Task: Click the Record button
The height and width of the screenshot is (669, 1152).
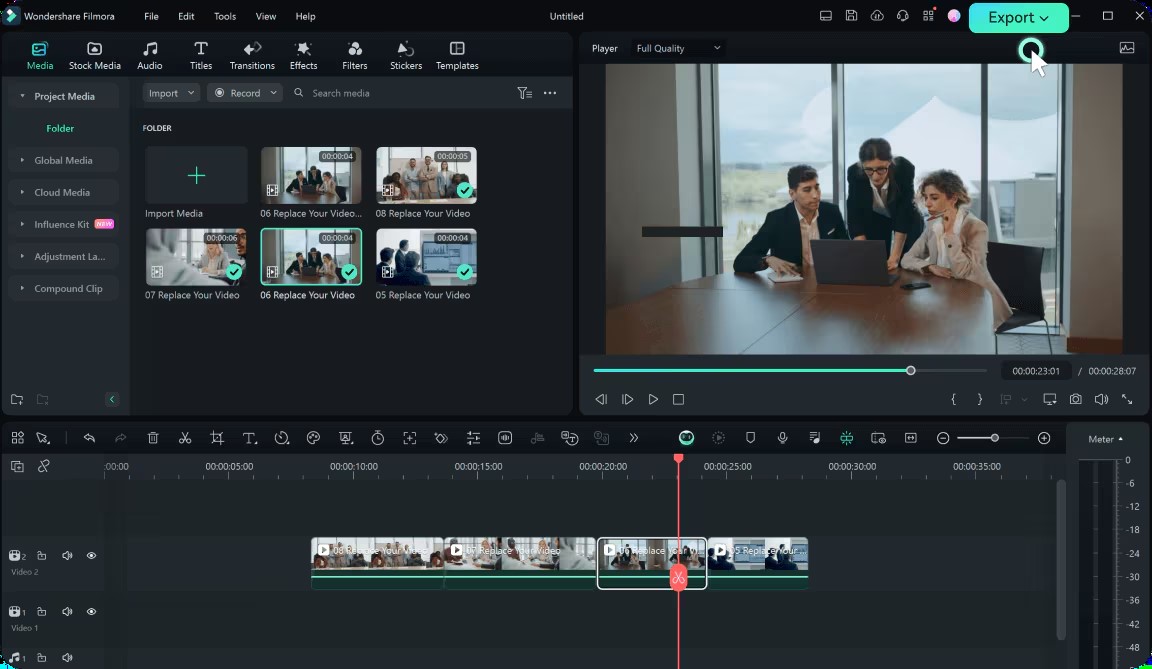Action: (245, 93)
